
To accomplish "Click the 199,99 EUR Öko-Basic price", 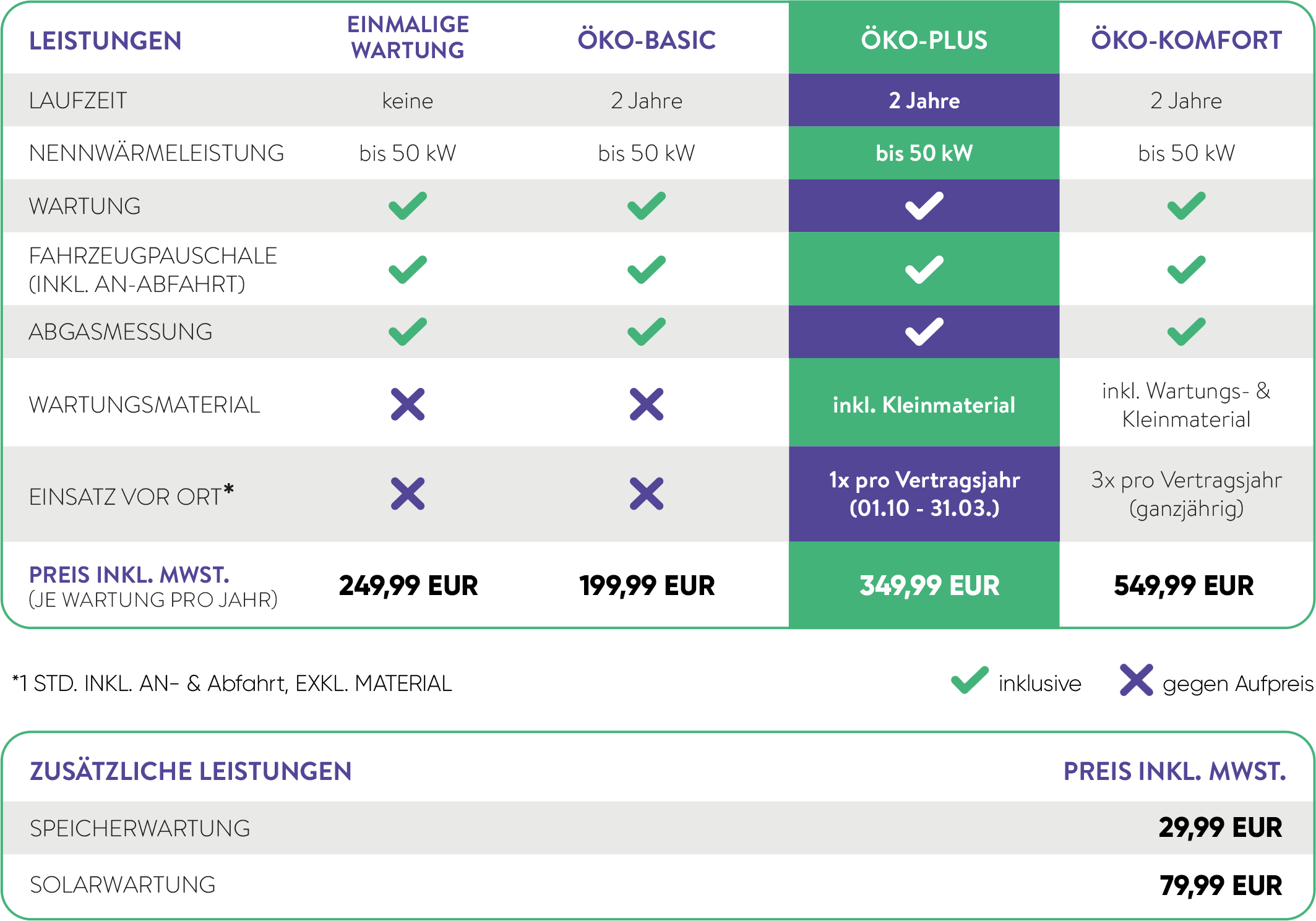I will (x=647, y=586).
